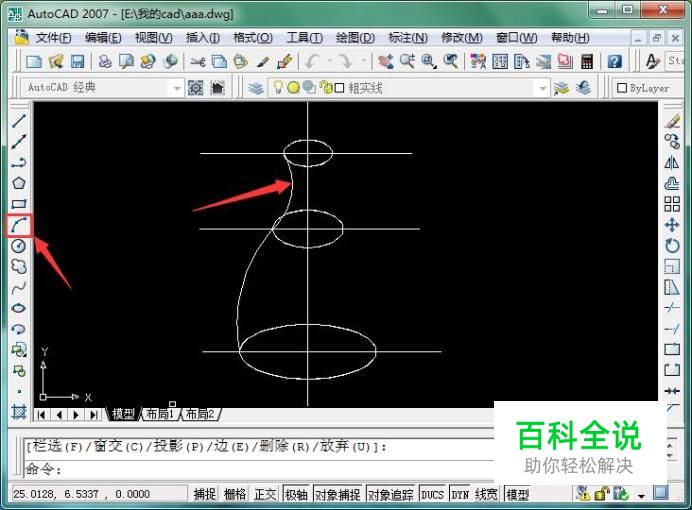Open the QuickCalc calculator icon
Viewport: 692px width, 510px height.
pyautogui.click(x=587, y=61)
